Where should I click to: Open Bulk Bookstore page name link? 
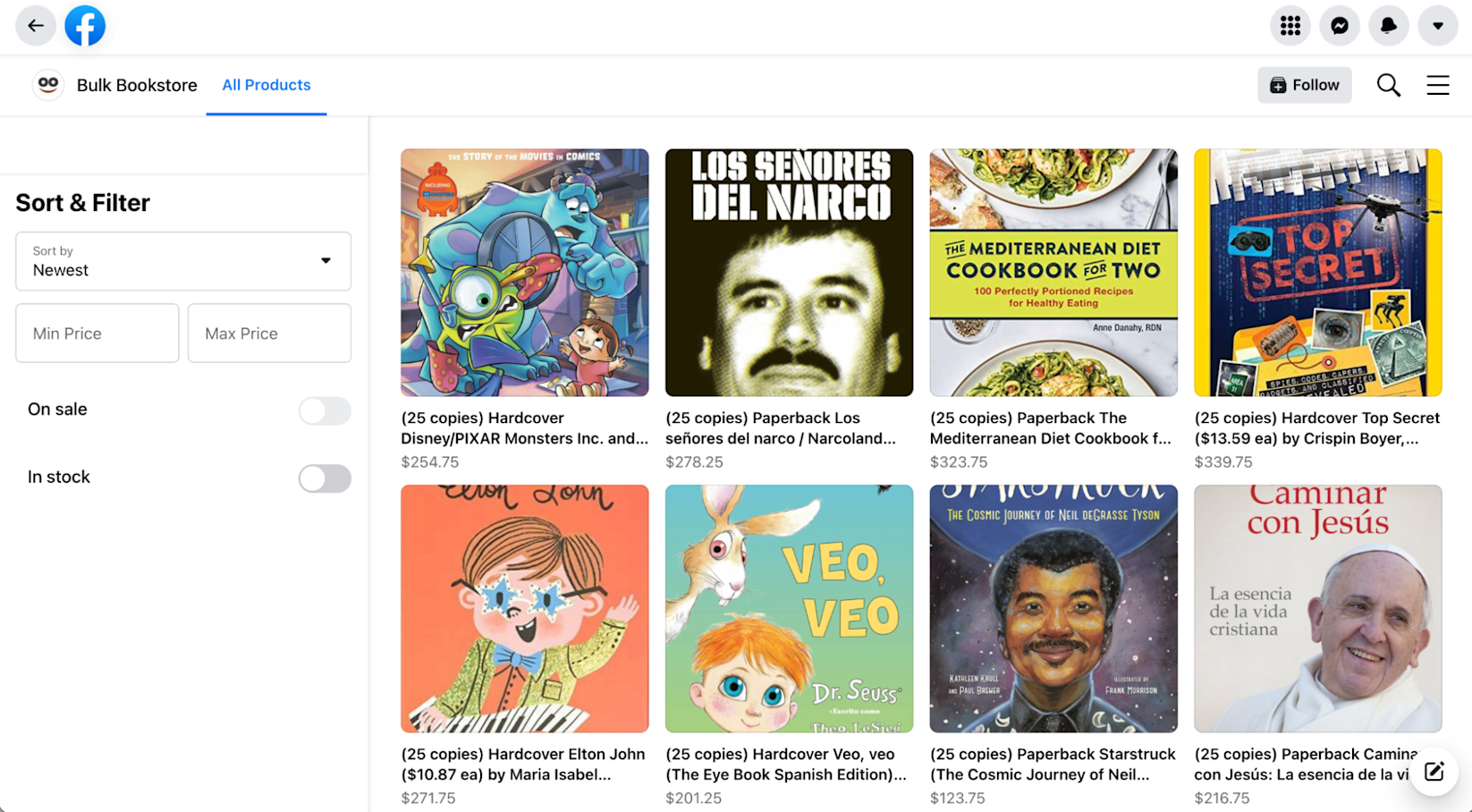[x=137, y=85]
